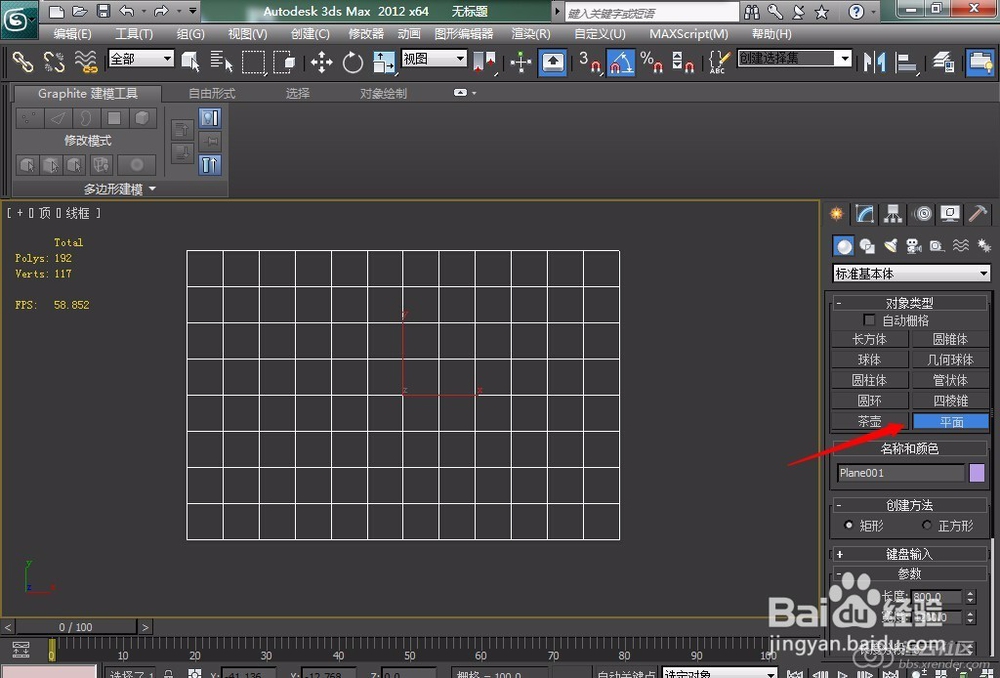Viewport: 1000px width, 678px height.
Task: Toggle the 3D Snaps magnet button
Action: point(589,62)
